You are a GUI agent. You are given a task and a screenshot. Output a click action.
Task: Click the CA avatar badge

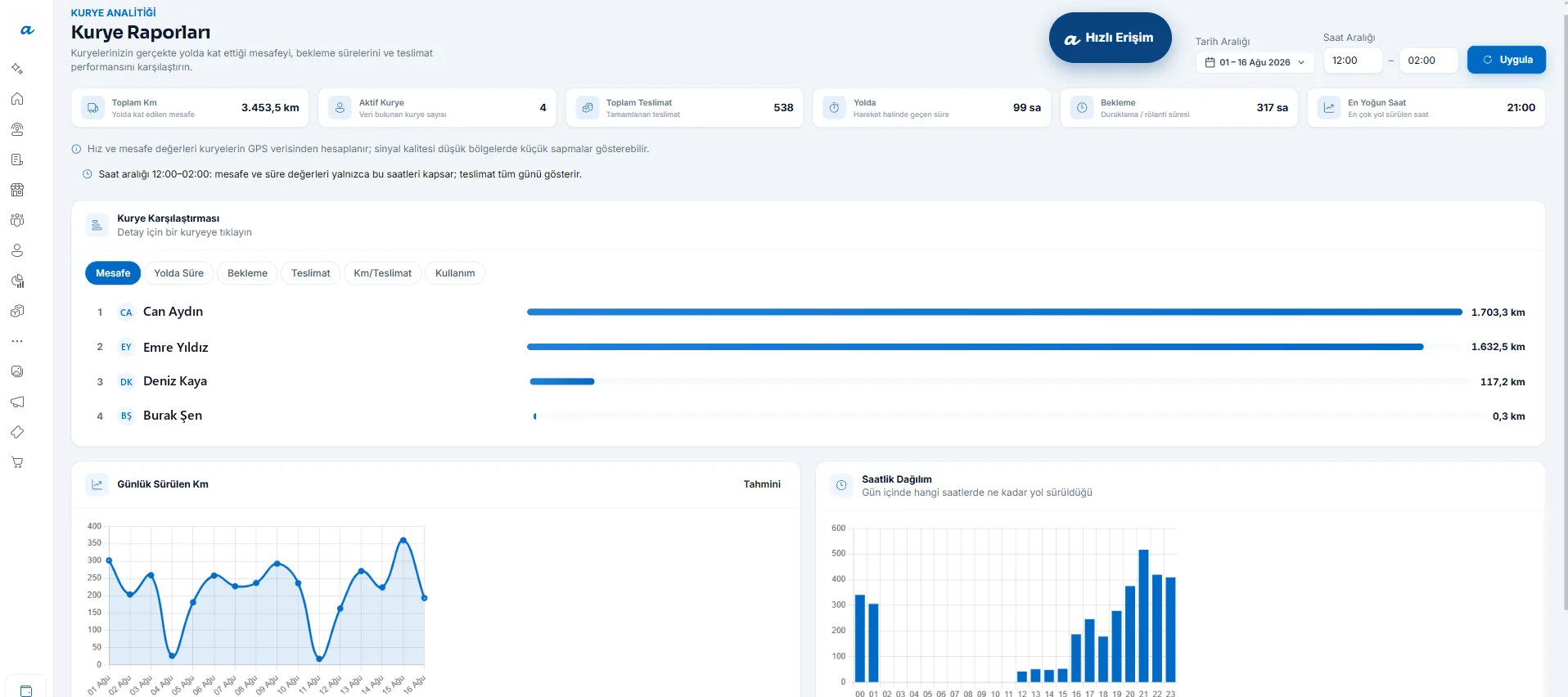click(126, 313)
